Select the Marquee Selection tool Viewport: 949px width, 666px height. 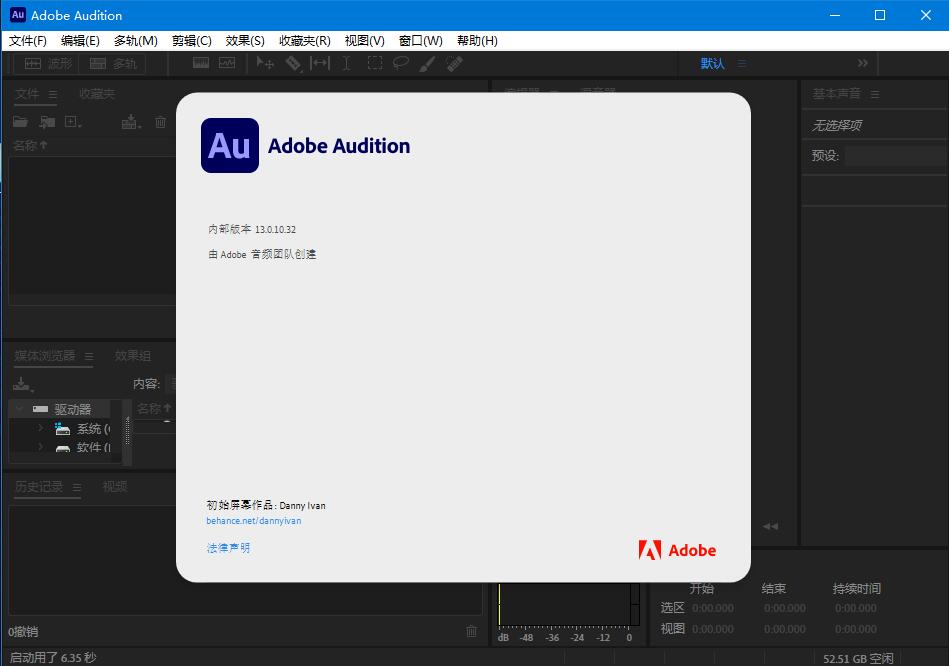click(x=375, y=63)
